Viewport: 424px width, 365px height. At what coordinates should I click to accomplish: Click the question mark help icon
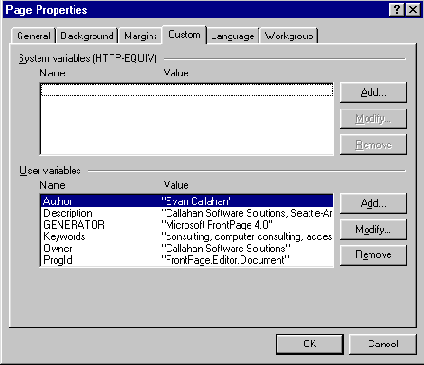(397, 10)
